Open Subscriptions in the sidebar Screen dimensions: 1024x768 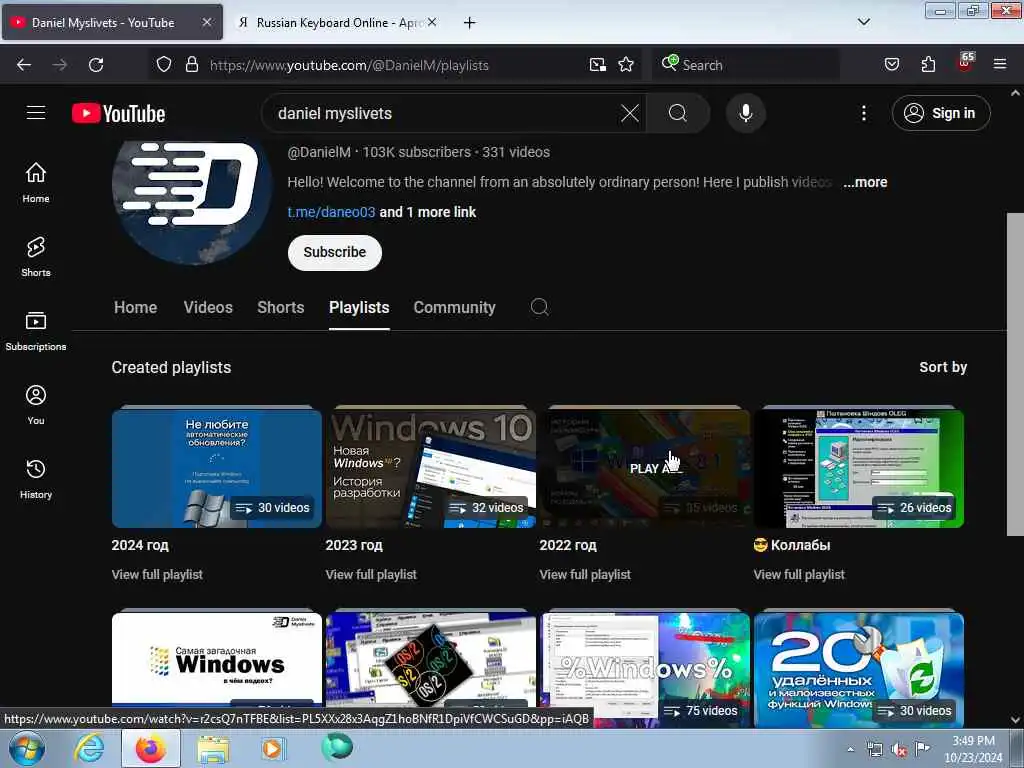click(x=36, y=330)
